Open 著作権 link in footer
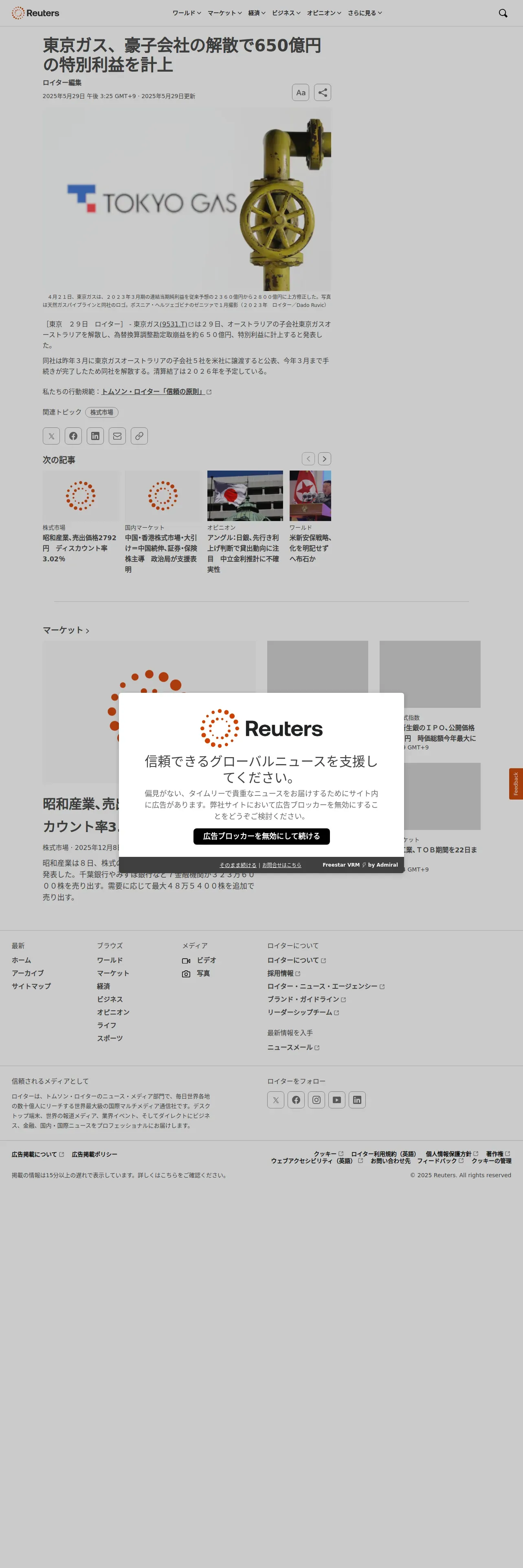This screenshot has width=523, height=1568. point(498,1154)
